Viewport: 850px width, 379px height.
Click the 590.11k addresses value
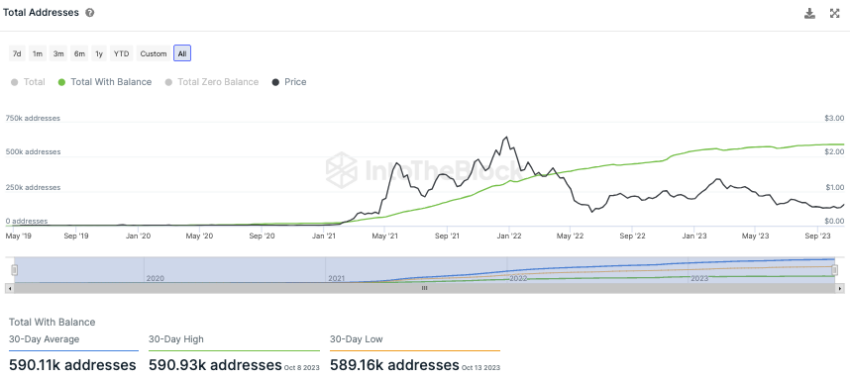pos(73,365)
